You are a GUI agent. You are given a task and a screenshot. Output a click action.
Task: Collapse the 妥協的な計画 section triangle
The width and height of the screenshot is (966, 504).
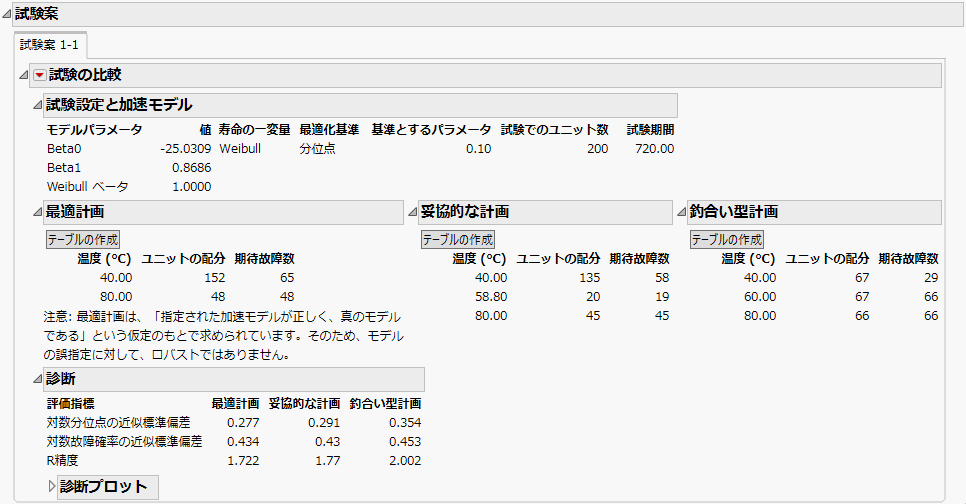click(x=412, y=212)
